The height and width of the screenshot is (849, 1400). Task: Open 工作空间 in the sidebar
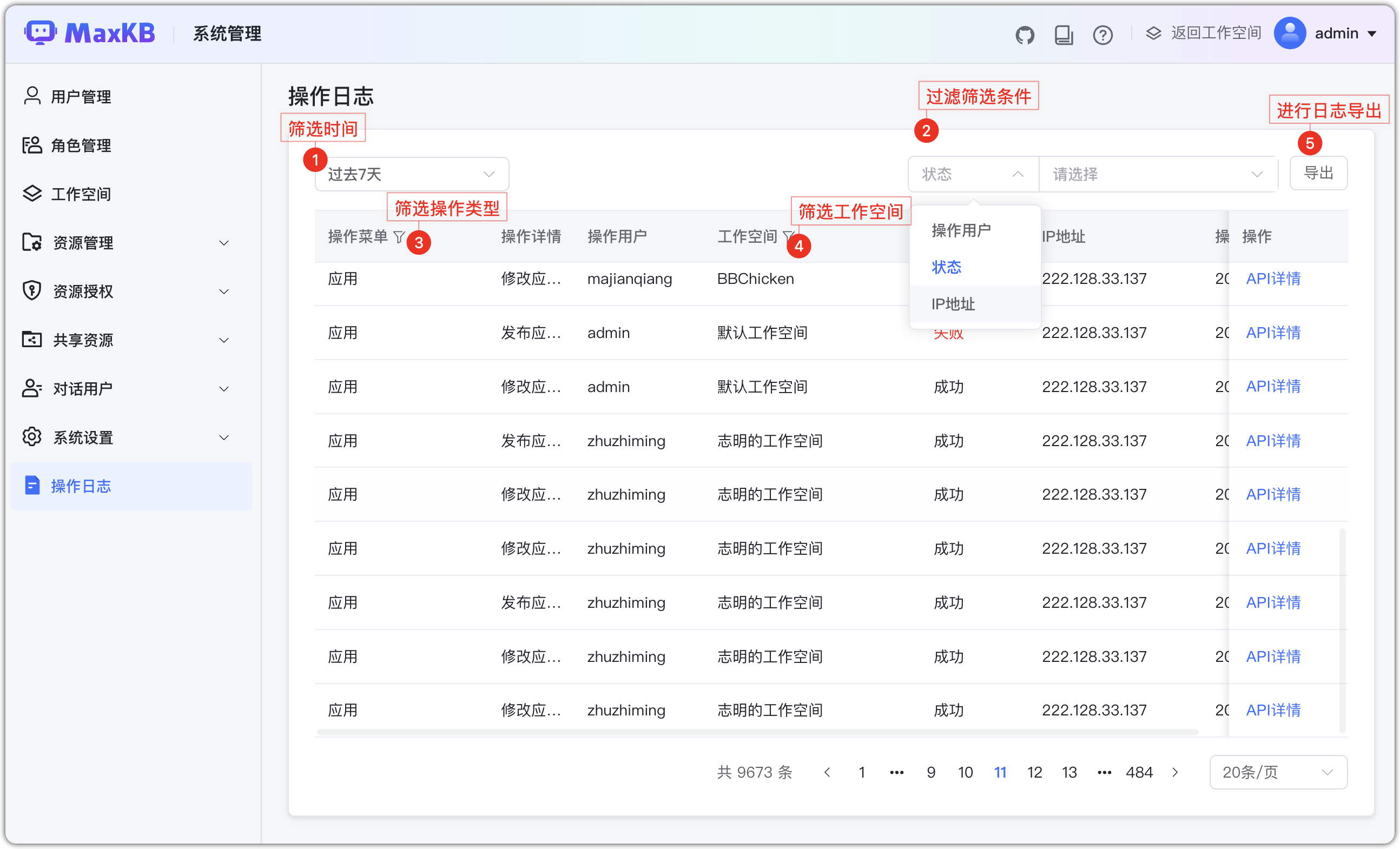pyautogui.click(x=131, y=194)
